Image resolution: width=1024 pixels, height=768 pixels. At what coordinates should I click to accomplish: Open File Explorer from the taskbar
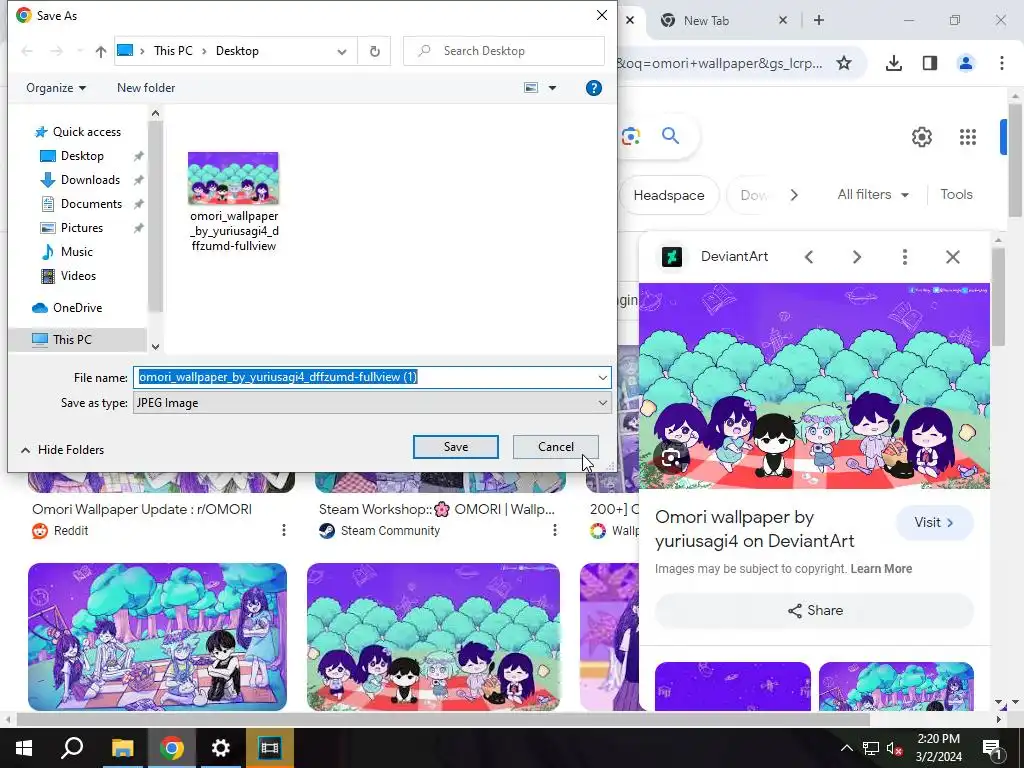(x=122, y=748)
